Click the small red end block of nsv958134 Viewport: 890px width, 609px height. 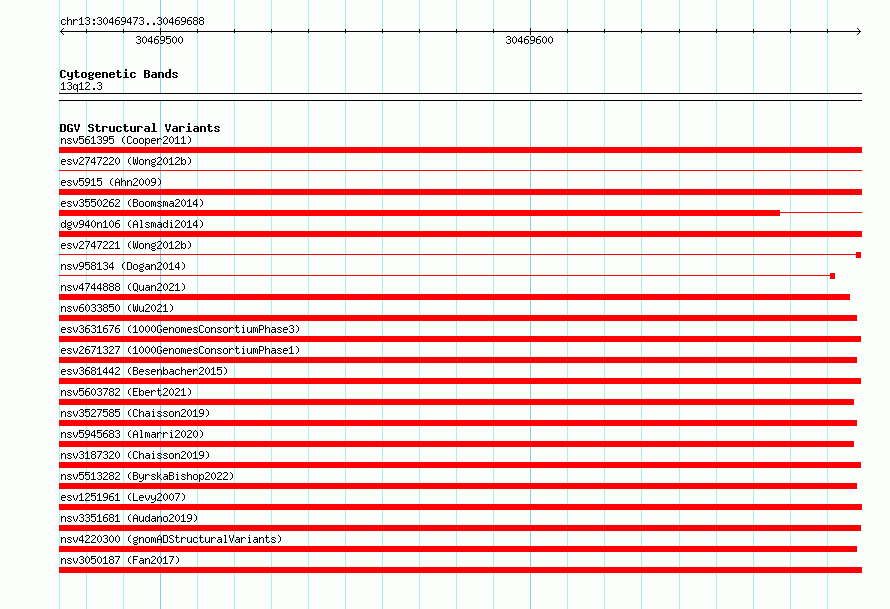pos(833,276)
